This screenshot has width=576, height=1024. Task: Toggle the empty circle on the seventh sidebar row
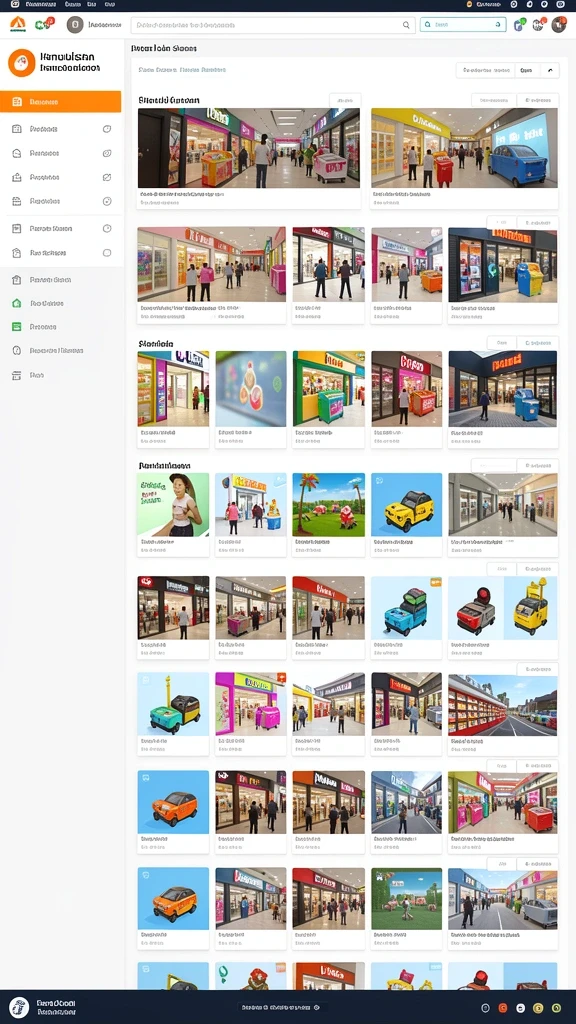107,253
